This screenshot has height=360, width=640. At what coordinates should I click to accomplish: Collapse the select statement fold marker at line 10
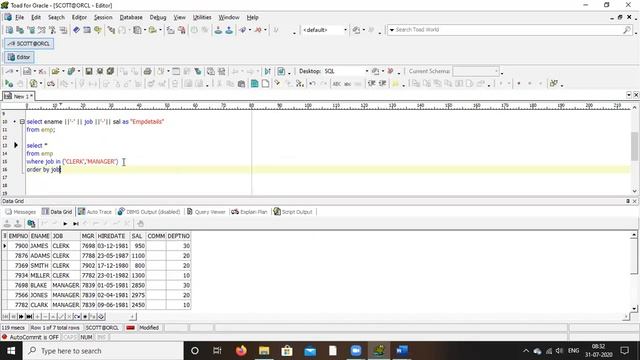tap(22, 122)
